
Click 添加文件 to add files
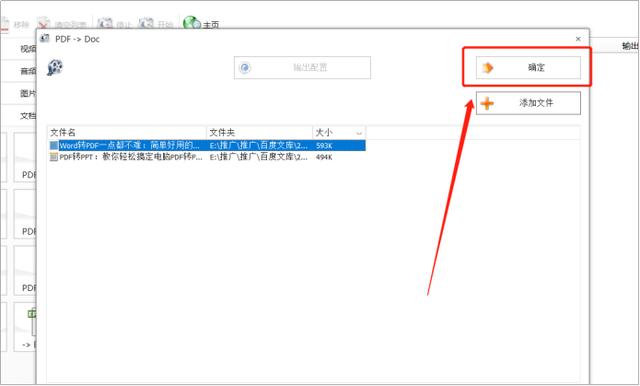pyautogui.click(x=528, y=103)
